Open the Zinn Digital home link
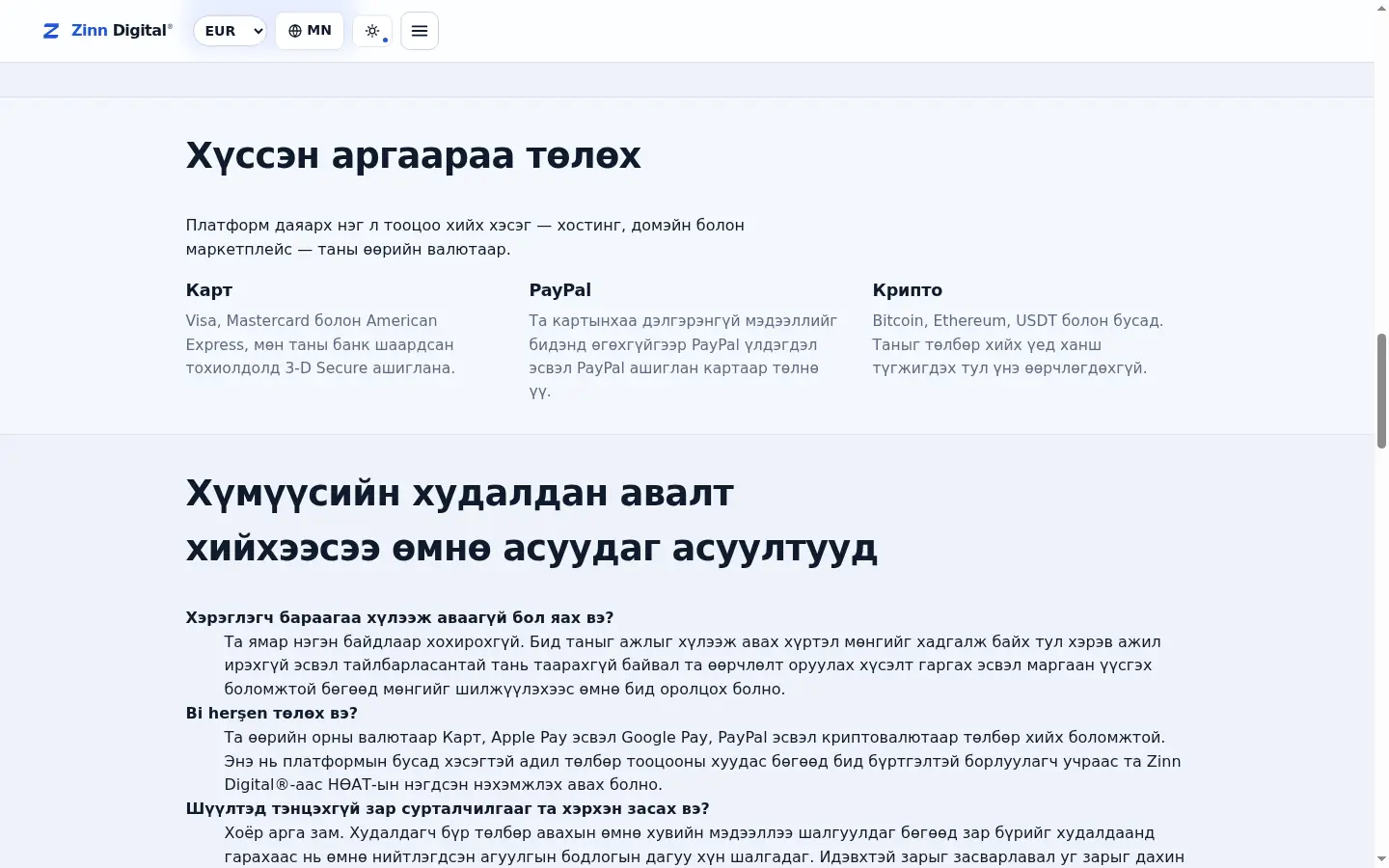Screen dimensions: 1389x868 pyautogui.click(x=108, y=31)
